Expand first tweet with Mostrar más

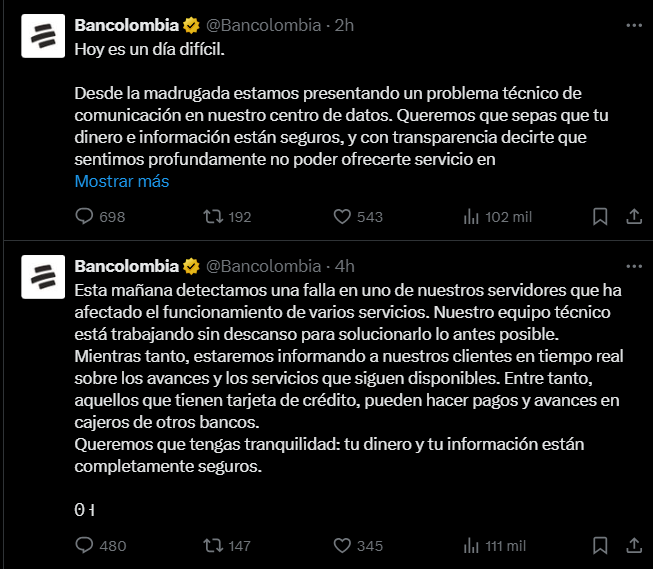point(122,181)
